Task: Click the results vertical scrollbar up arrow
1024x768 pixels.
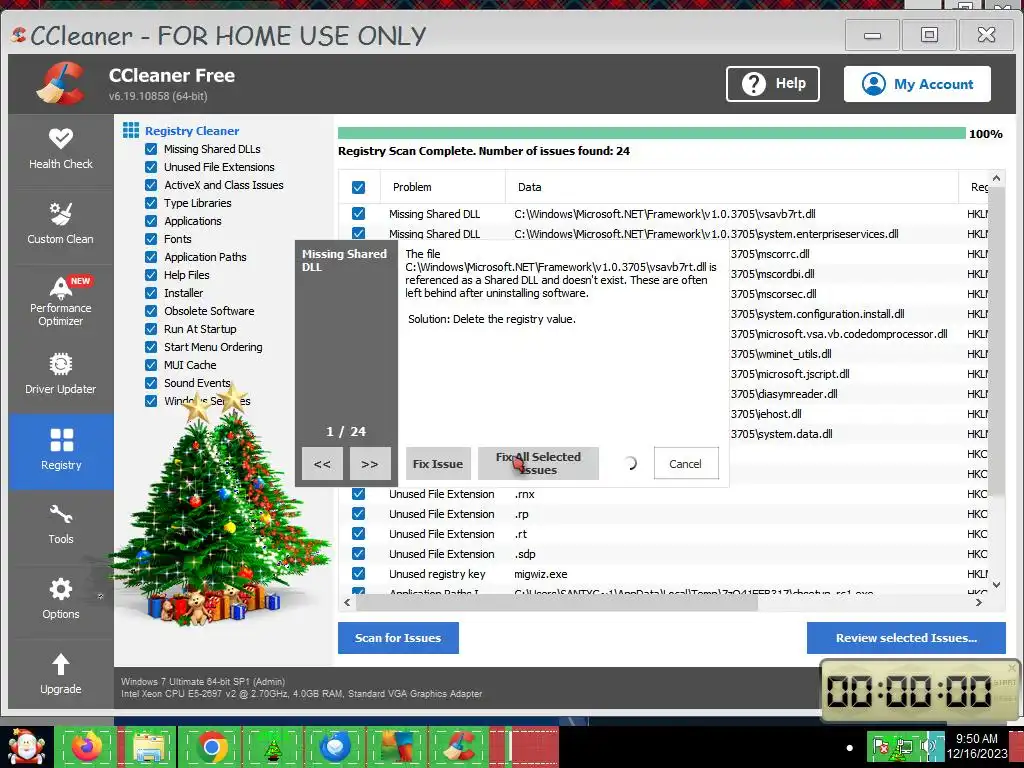Action: [996, 178]
